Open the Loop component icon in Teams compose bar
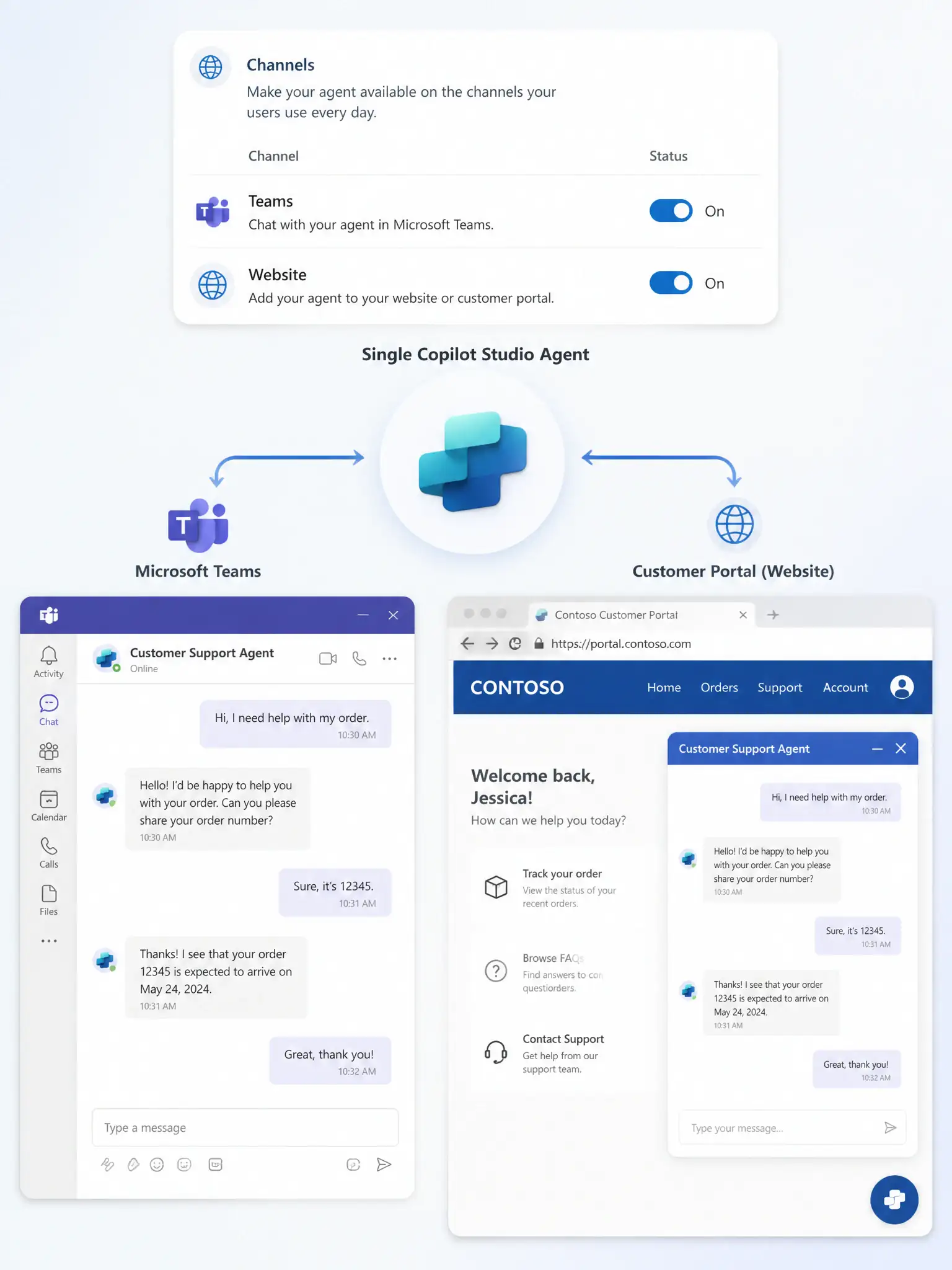952x1270 pixels. [x=353, y=1165]
